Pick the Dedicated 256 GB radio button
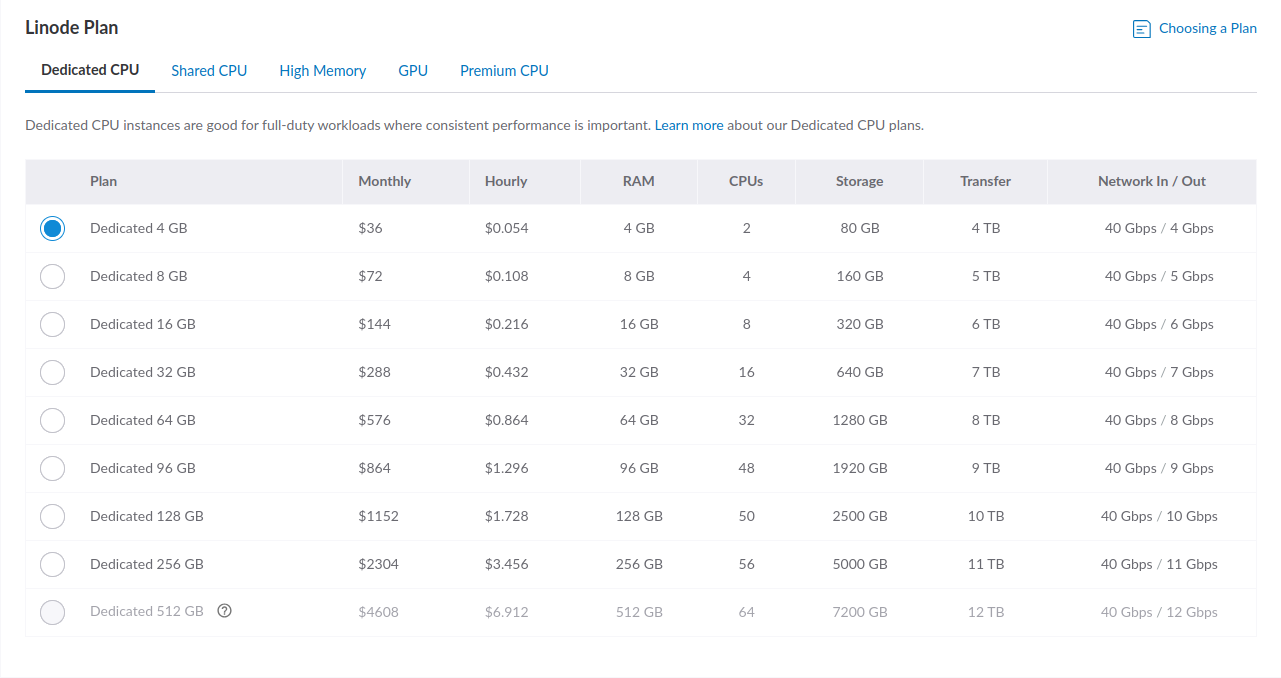The height and width of the screenshot is (678, 1281). click(52, 564)
